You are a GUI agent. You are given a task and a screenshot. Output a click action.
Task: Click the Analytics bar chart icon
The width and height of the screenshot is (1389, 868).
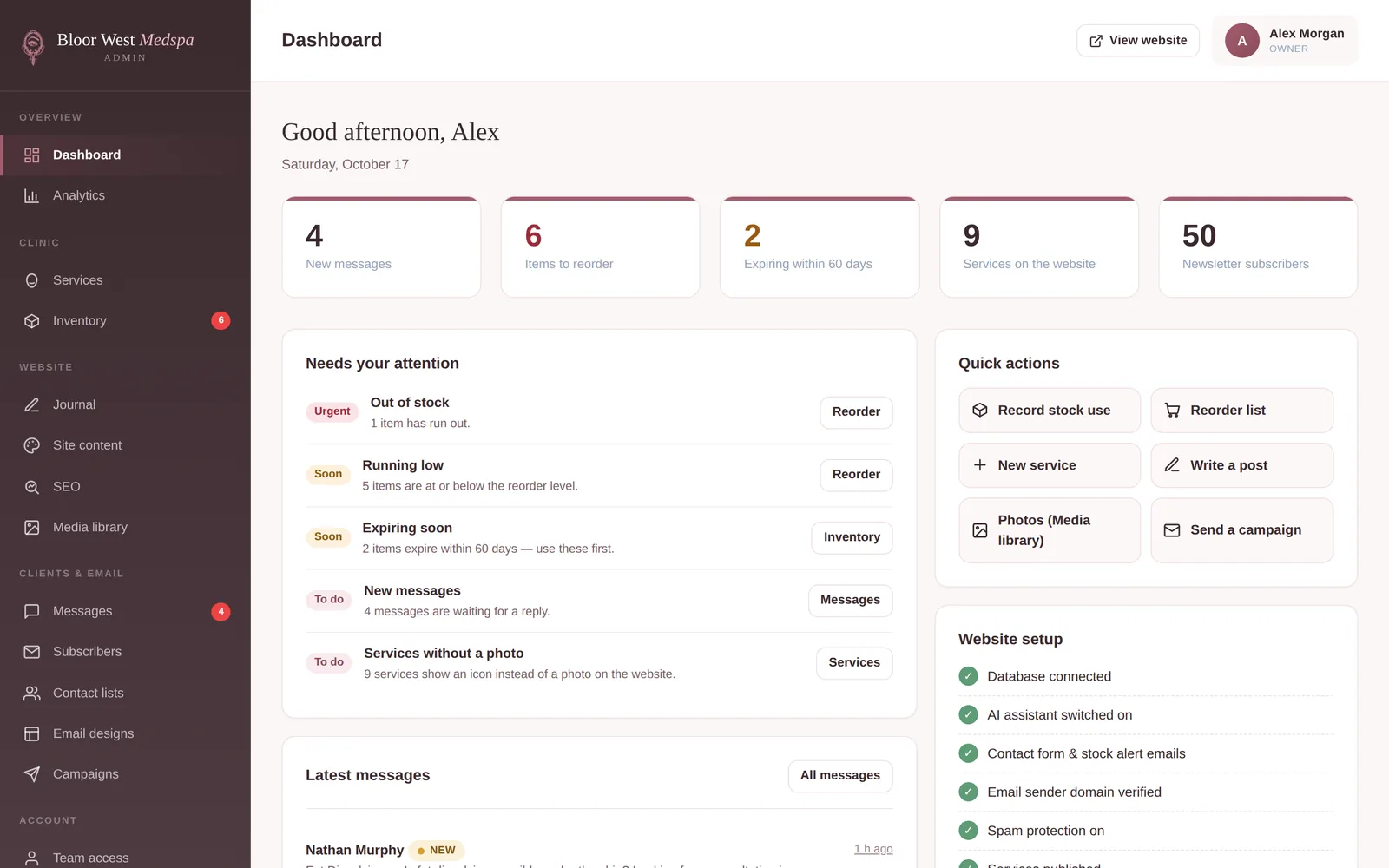[32, 196]
